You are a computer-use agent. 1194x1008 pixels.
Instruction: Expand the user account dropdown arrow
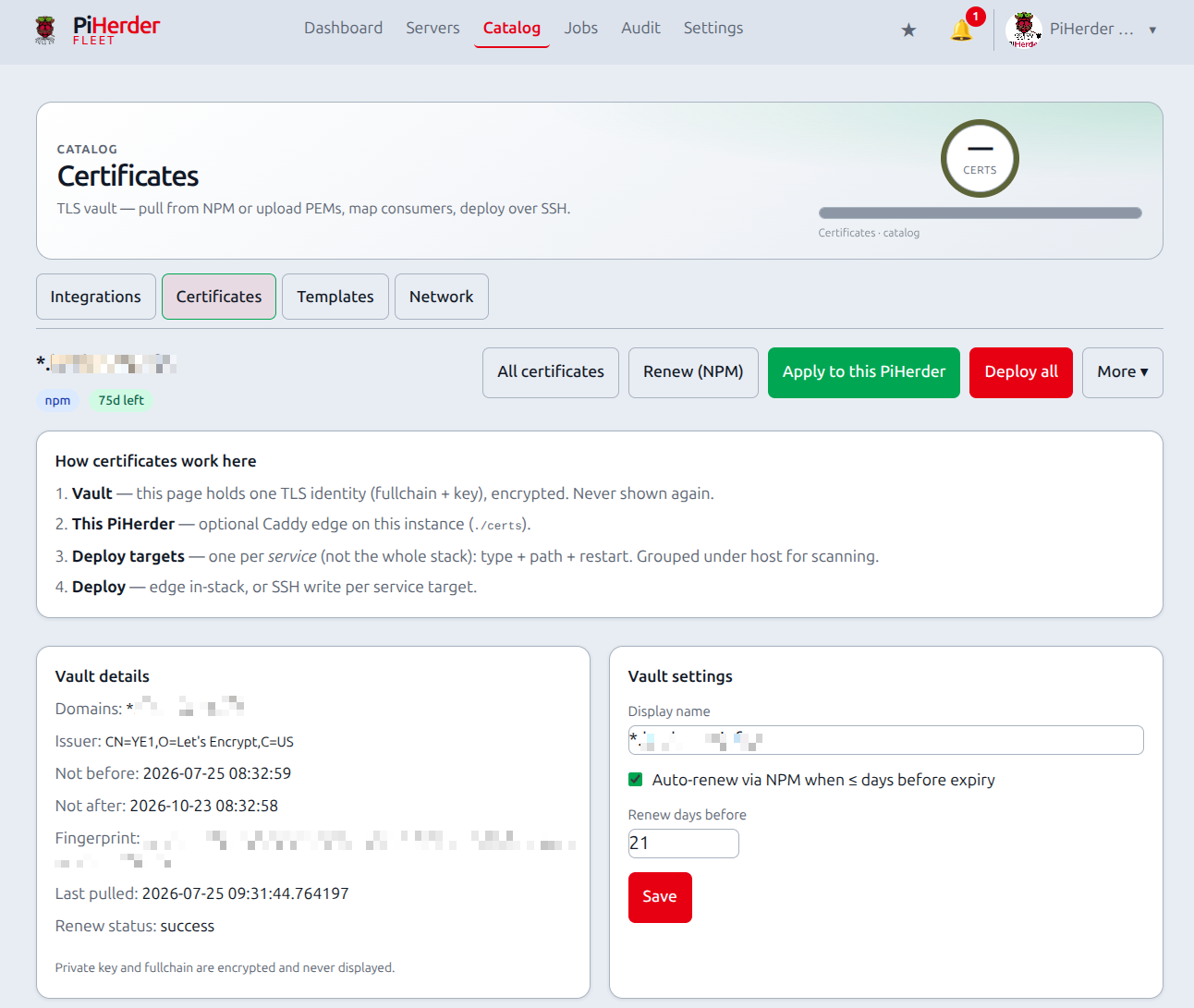click(x=1152, y=30)
